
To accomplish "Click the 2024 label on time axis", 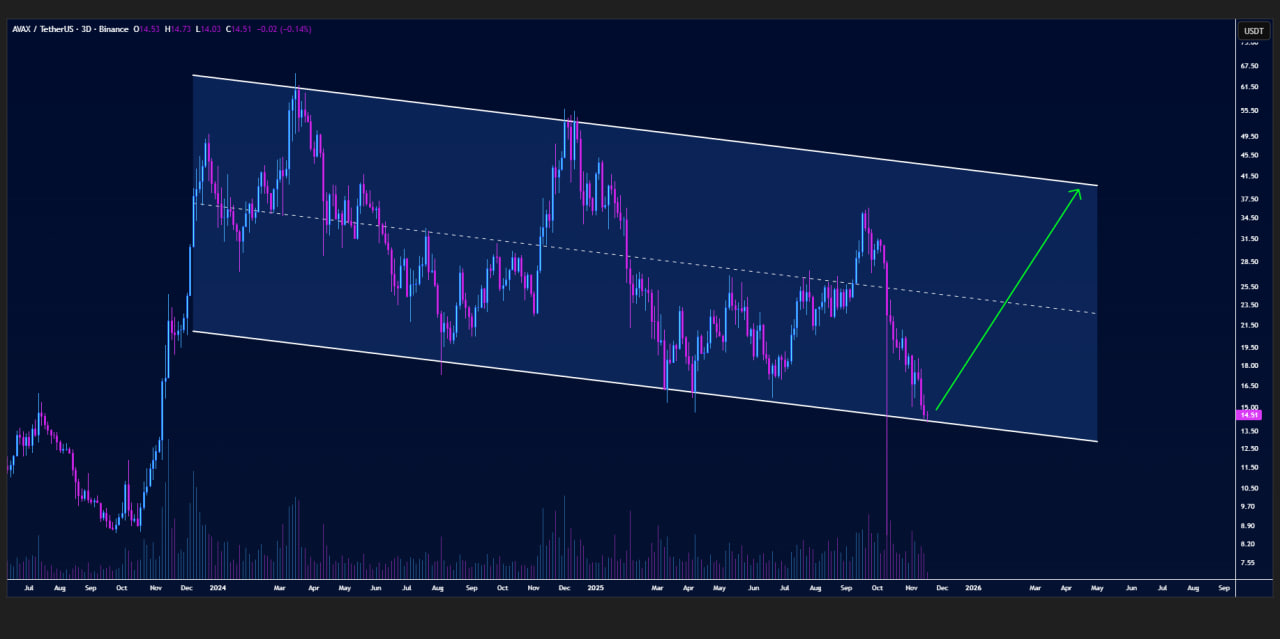I will click(x=217, y=589).
